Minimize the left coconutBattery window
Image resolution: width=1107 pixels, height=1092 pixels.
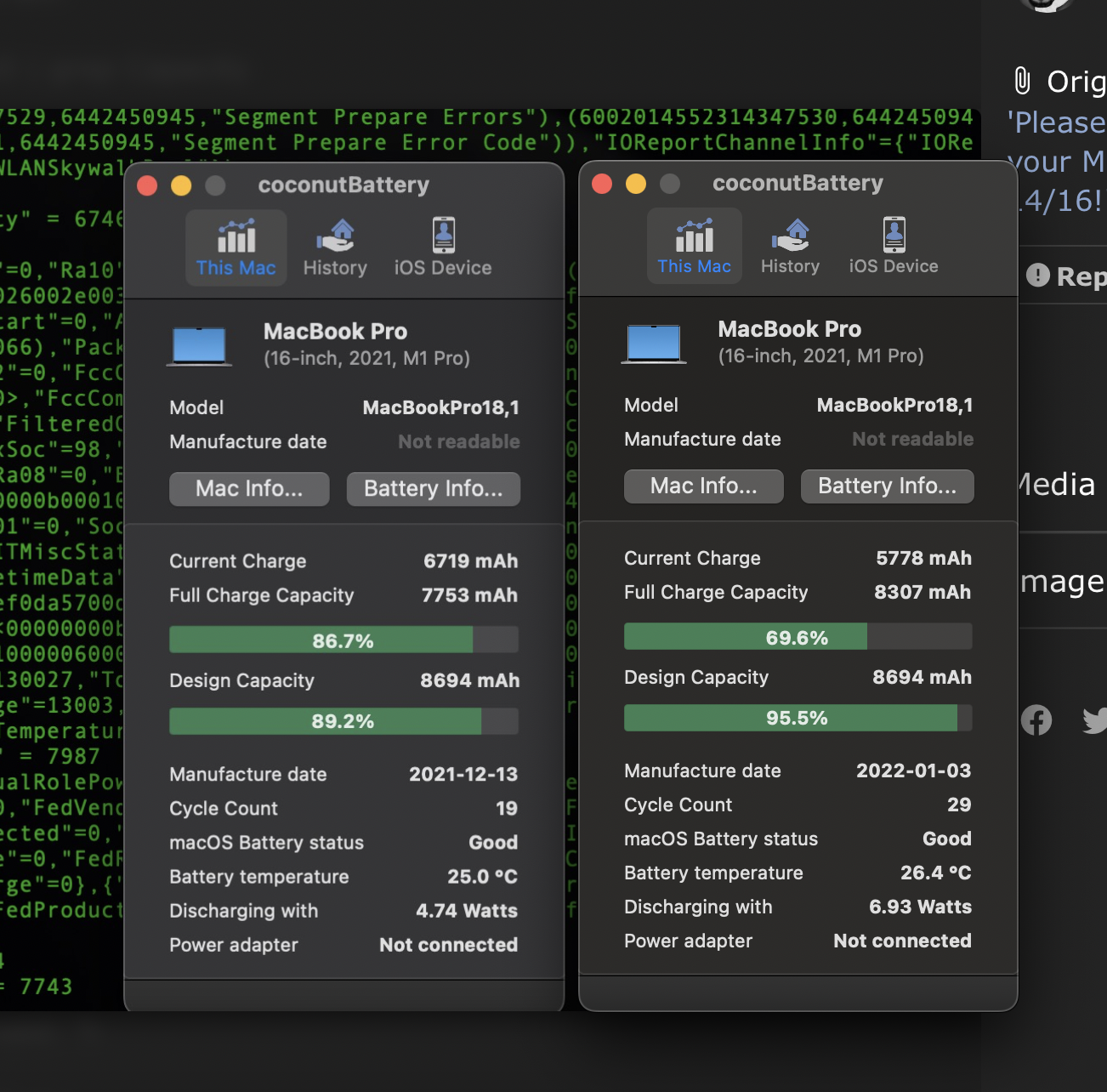[181, 185]
